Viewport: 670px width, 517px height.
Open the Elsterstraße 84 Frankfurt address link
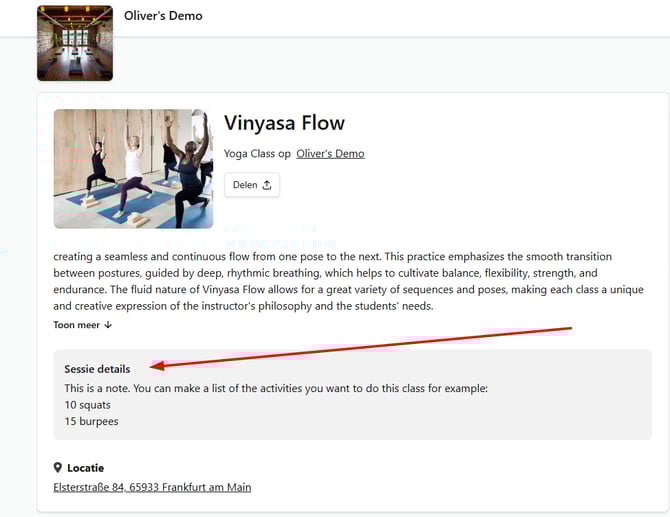152,487
